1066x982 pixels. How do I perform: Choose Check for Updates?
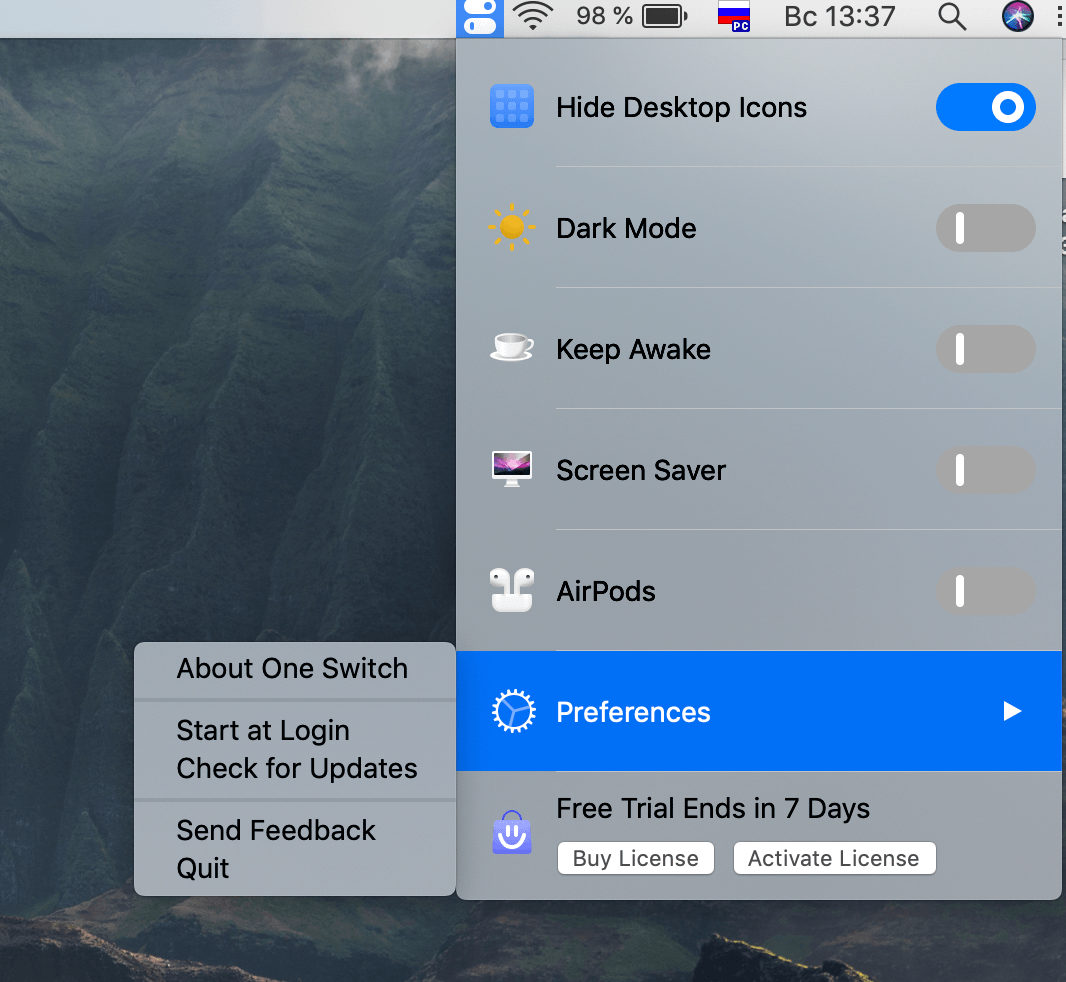(x=295, y=769)
